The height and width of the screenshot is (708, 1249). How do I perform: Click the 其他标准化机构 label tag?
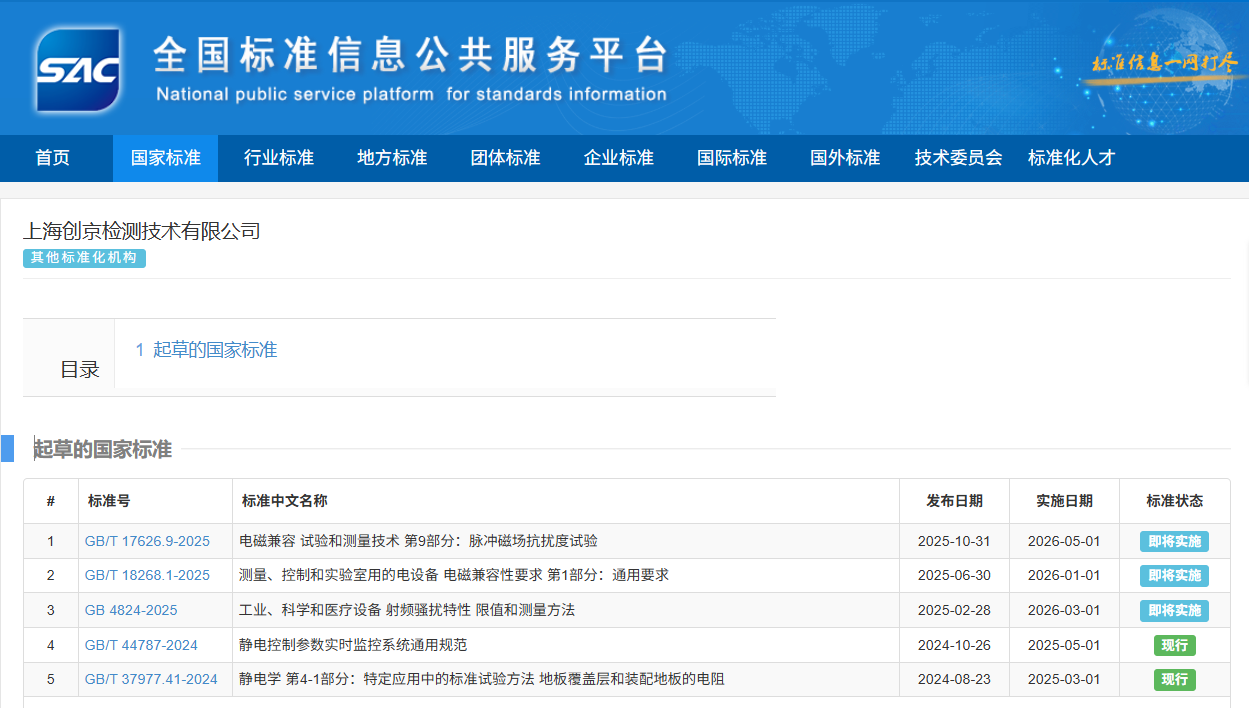click(x=84, y=258)
